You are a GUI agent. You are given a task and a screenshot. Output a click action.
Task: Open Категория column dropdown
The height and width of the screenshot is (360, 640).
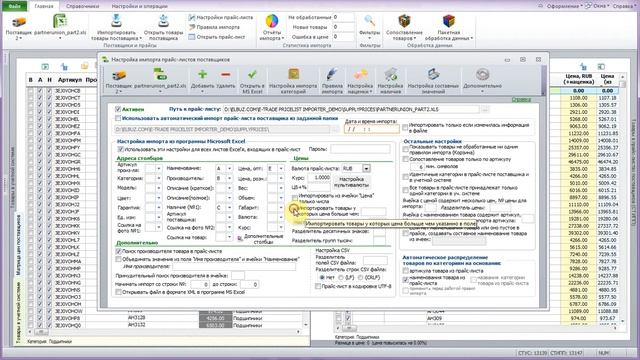(159, 178)
